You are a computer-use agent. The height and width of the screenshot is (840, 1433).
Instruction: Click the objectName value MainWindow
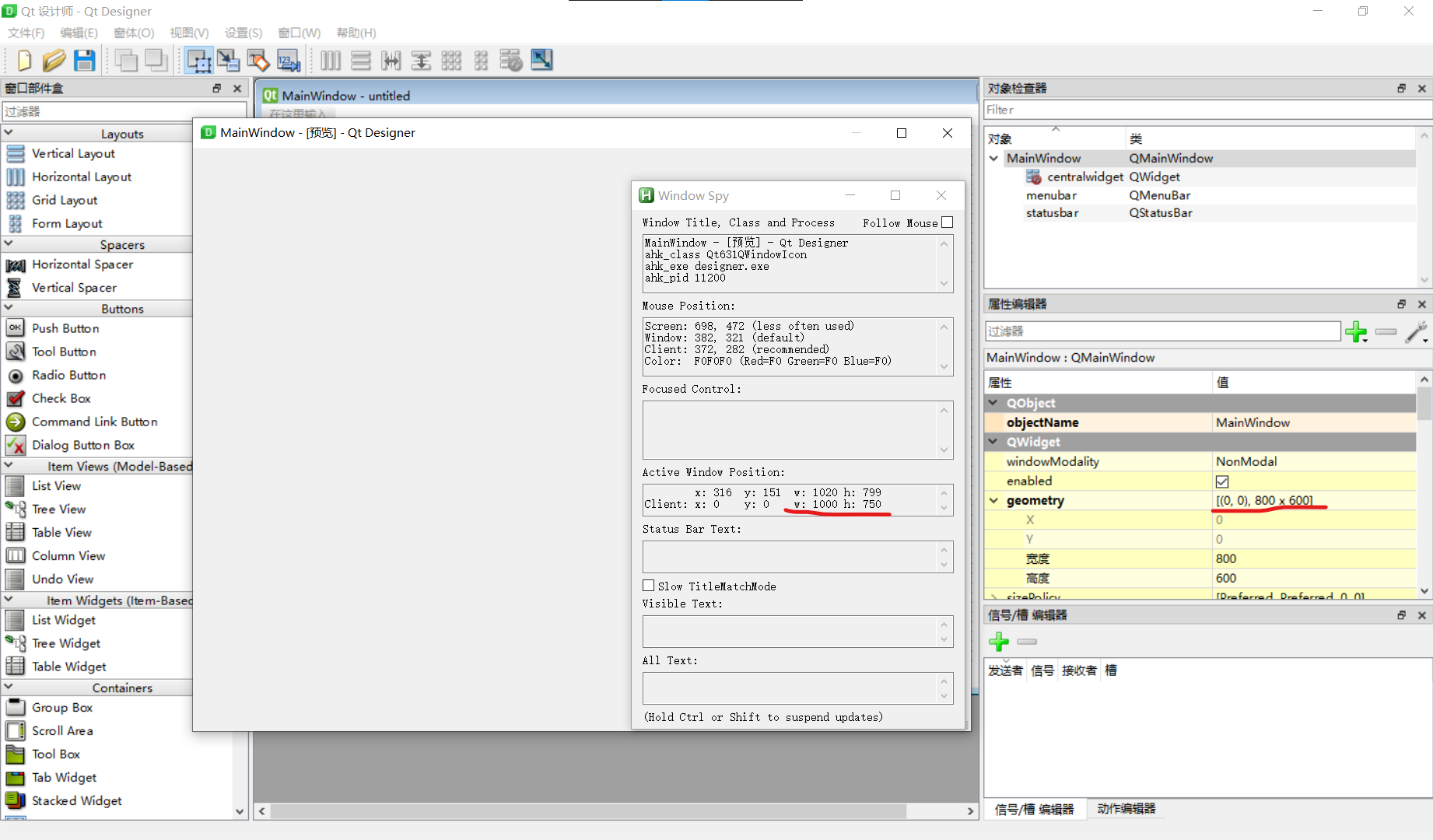1314,422
